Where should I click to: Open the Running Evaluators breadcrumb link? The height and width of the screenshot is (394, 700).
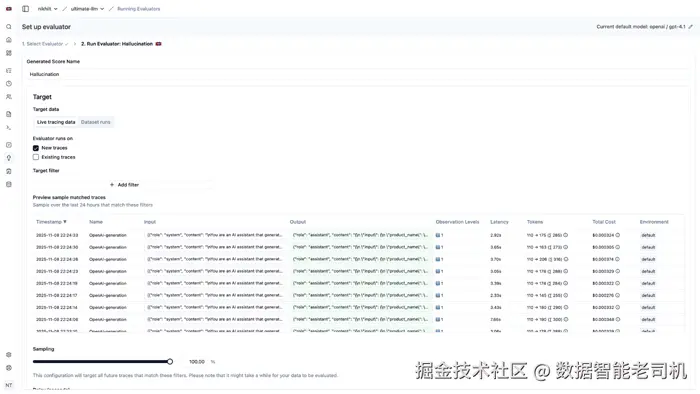point(138,8)
